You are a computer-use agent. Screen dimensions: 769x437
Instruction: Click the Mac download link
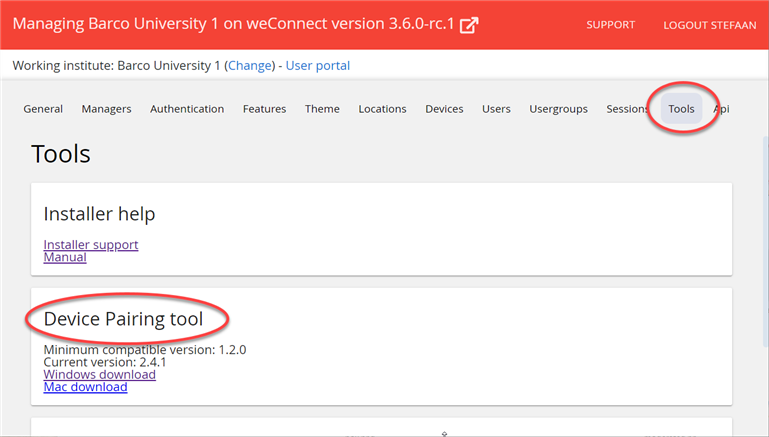[85, 387]
